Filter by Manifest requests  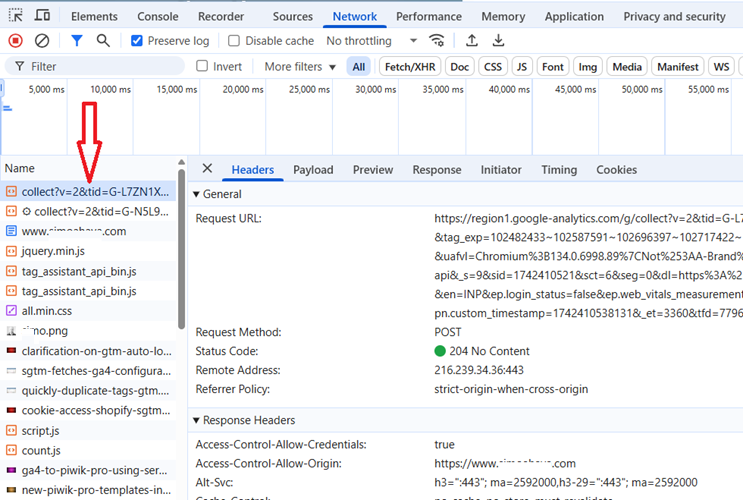coord(678,67)
